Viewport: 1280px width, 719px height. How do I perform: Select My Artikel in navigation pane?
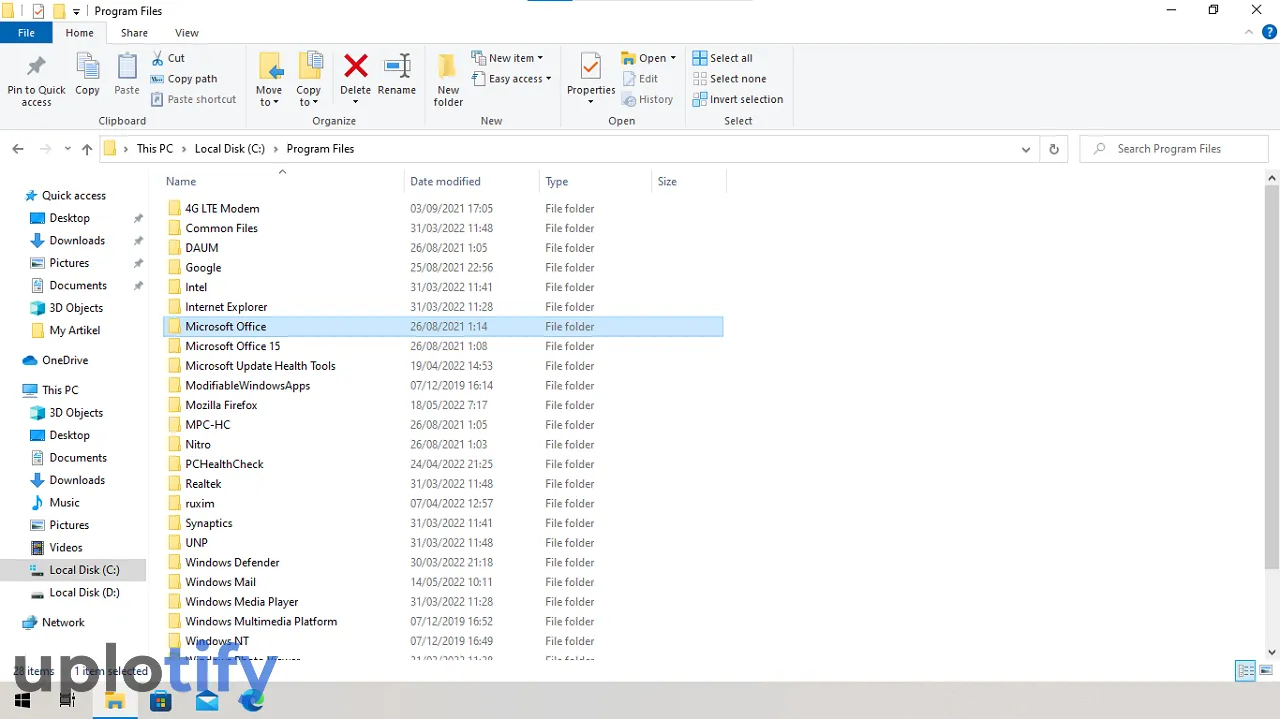coord(75,331)
